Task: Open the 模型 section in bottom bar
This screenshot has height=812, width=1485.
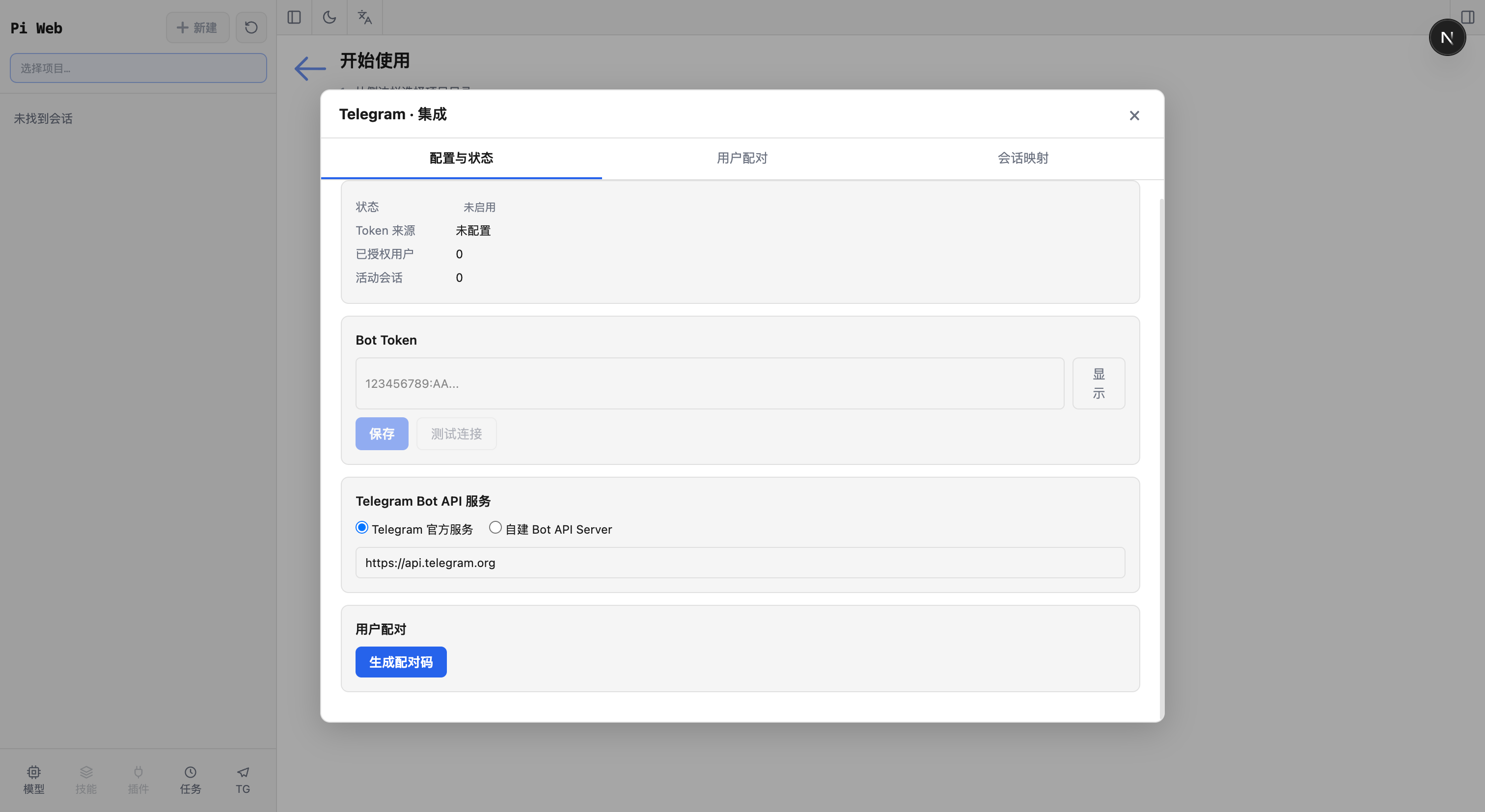Action: pyautogui.click(x=34, y=780)
